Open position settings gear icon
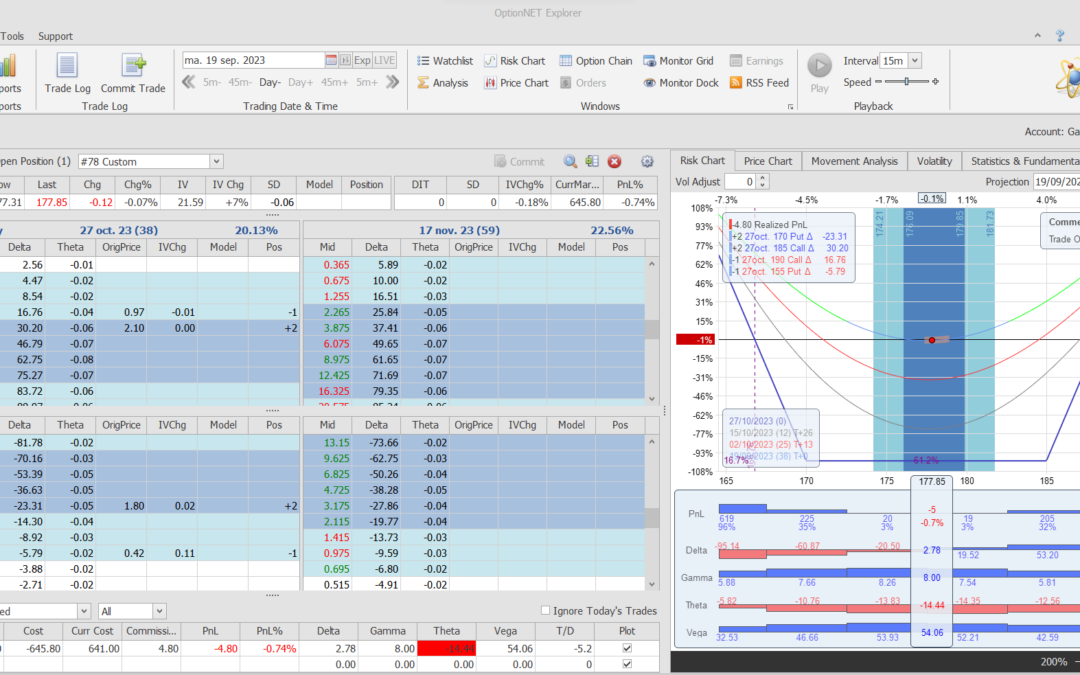 click(647, 161)
